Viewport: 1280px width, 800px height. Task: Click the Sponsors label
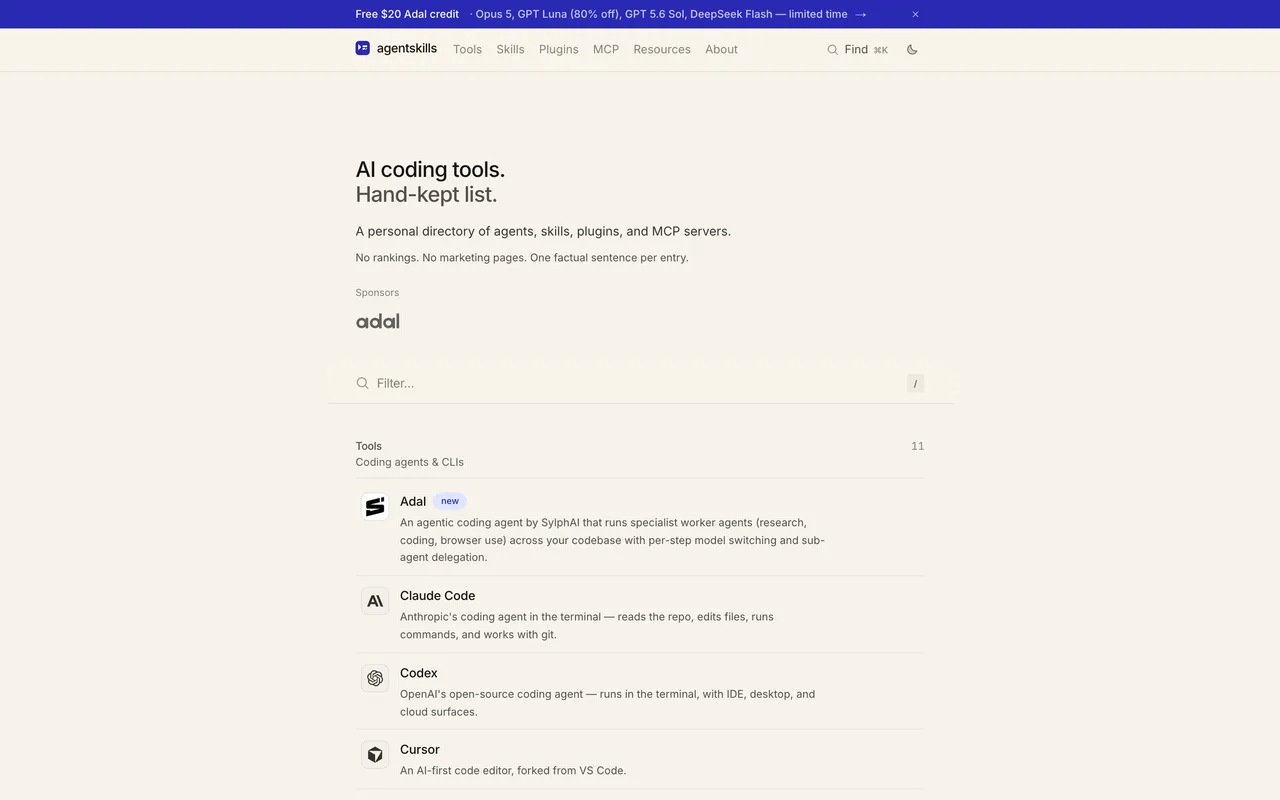pyautogui.click(x=377, y=293)
